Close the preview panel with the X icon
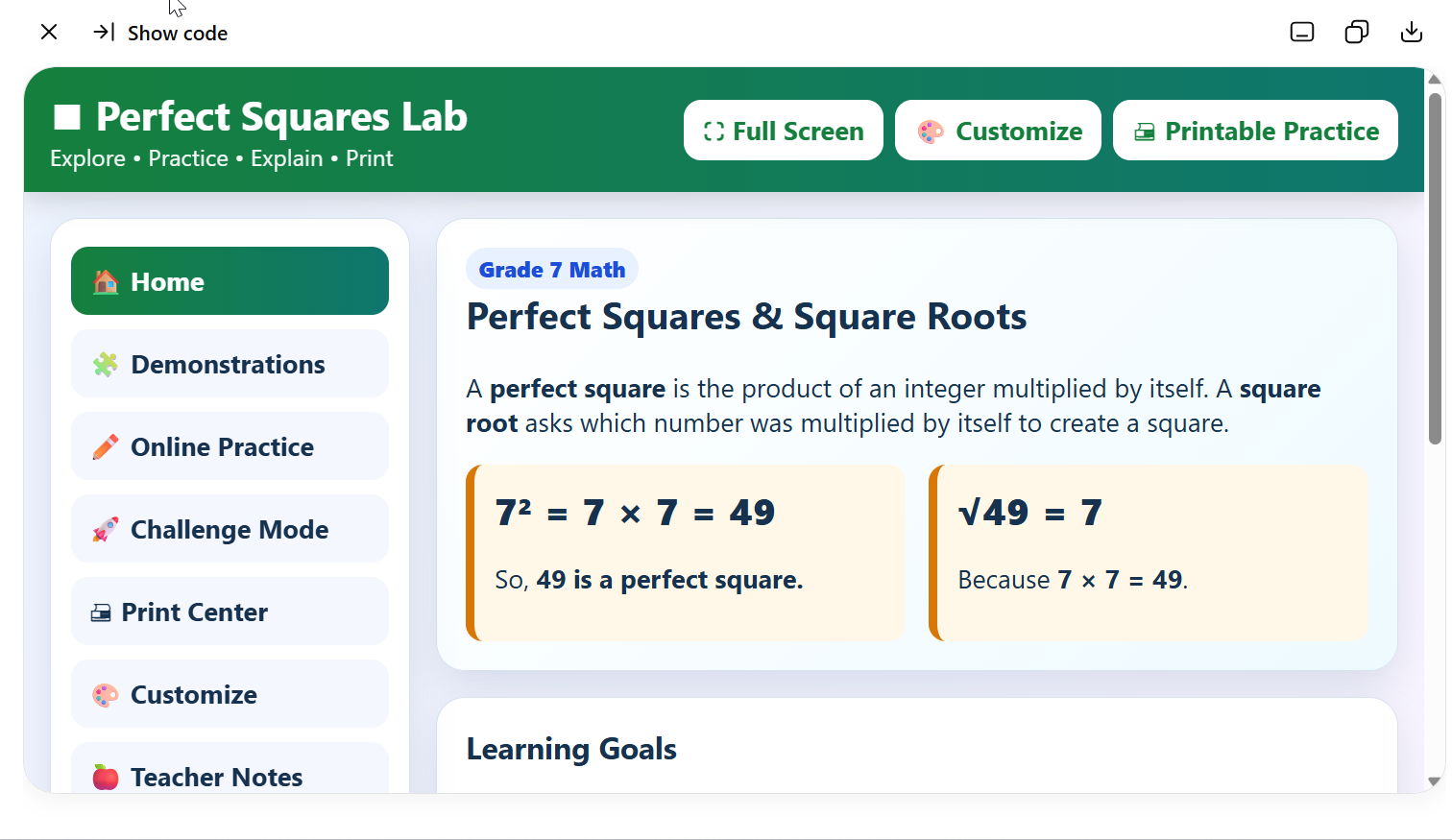The height and width of the screenshot is (840, 1452). pyautogui.click(x=49, y=33)
